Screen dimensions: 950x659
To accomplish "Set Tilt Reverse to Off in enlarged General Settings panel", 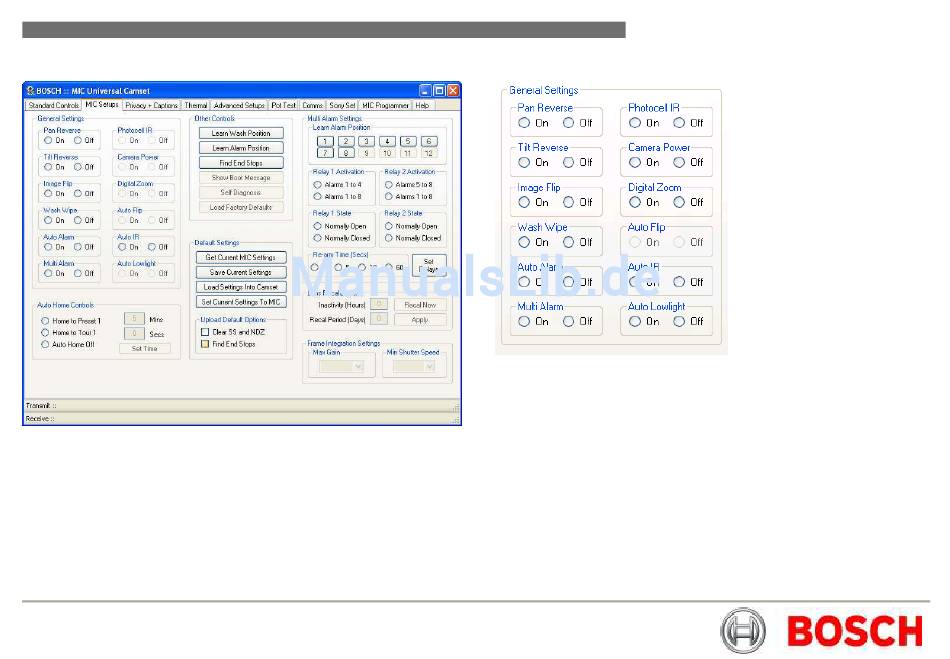I will (x=568, y=162).
